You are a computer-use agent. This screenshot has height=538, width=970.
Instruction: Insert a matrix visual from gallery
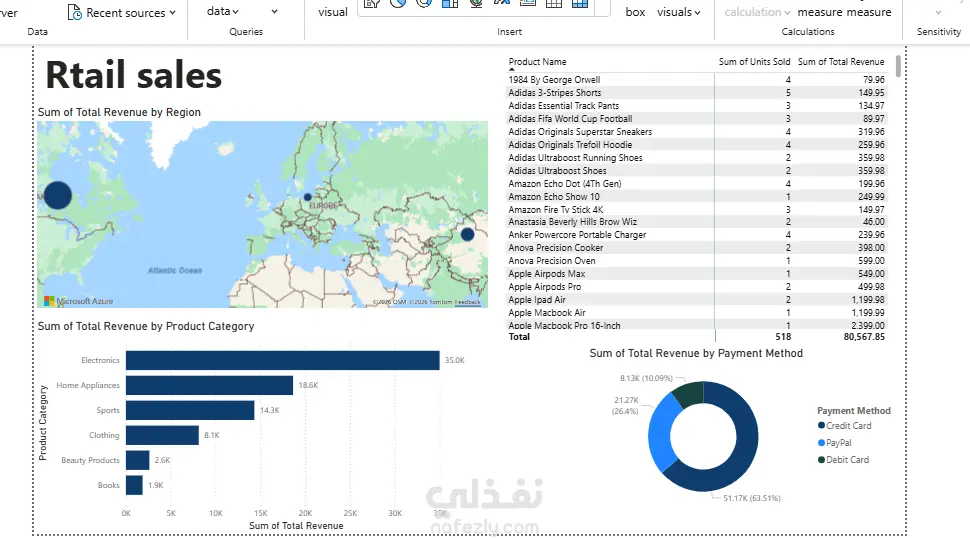[x=580, y=3]
